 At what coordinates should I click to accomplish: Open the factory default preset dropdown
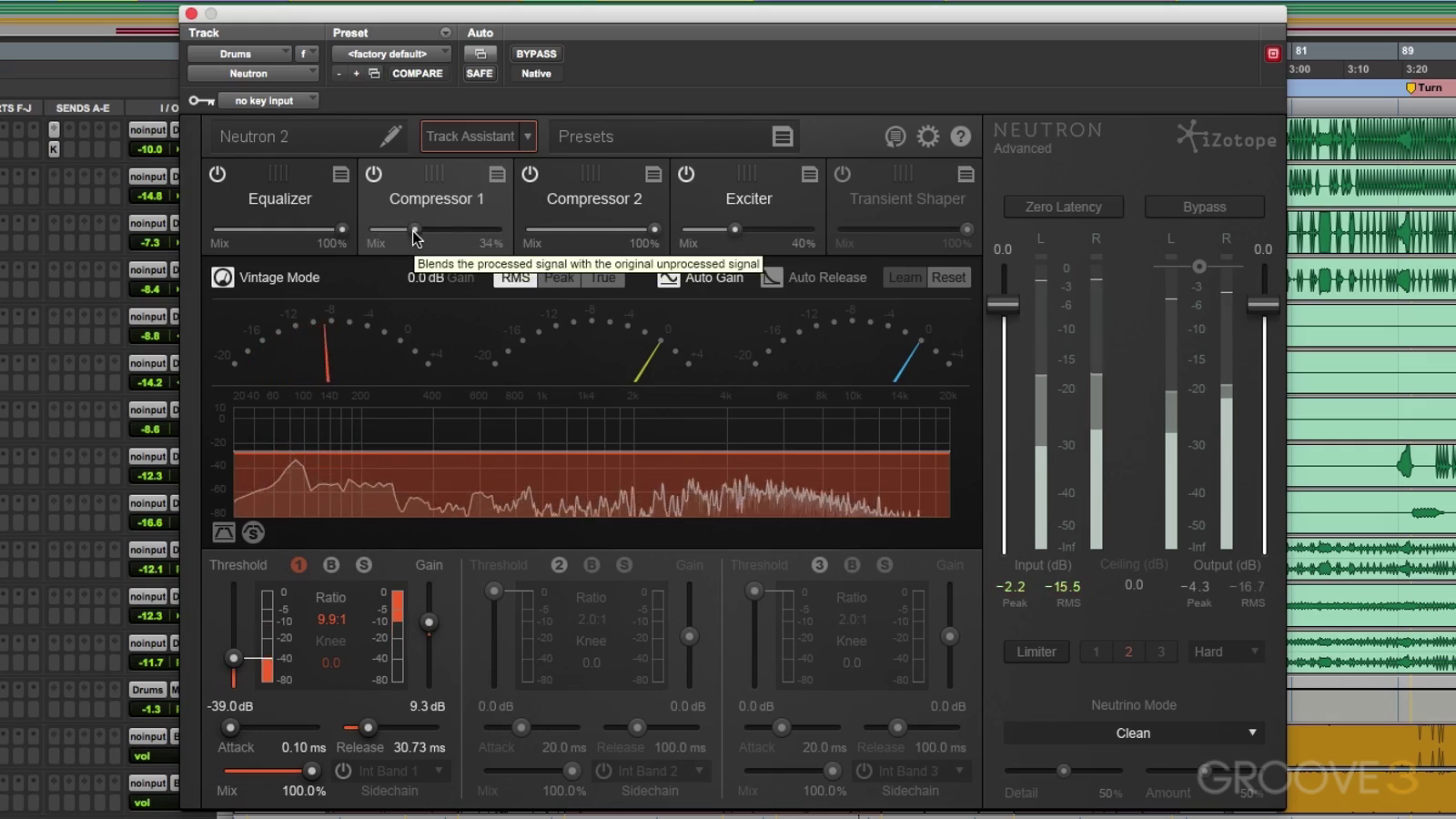coord(391,54)
